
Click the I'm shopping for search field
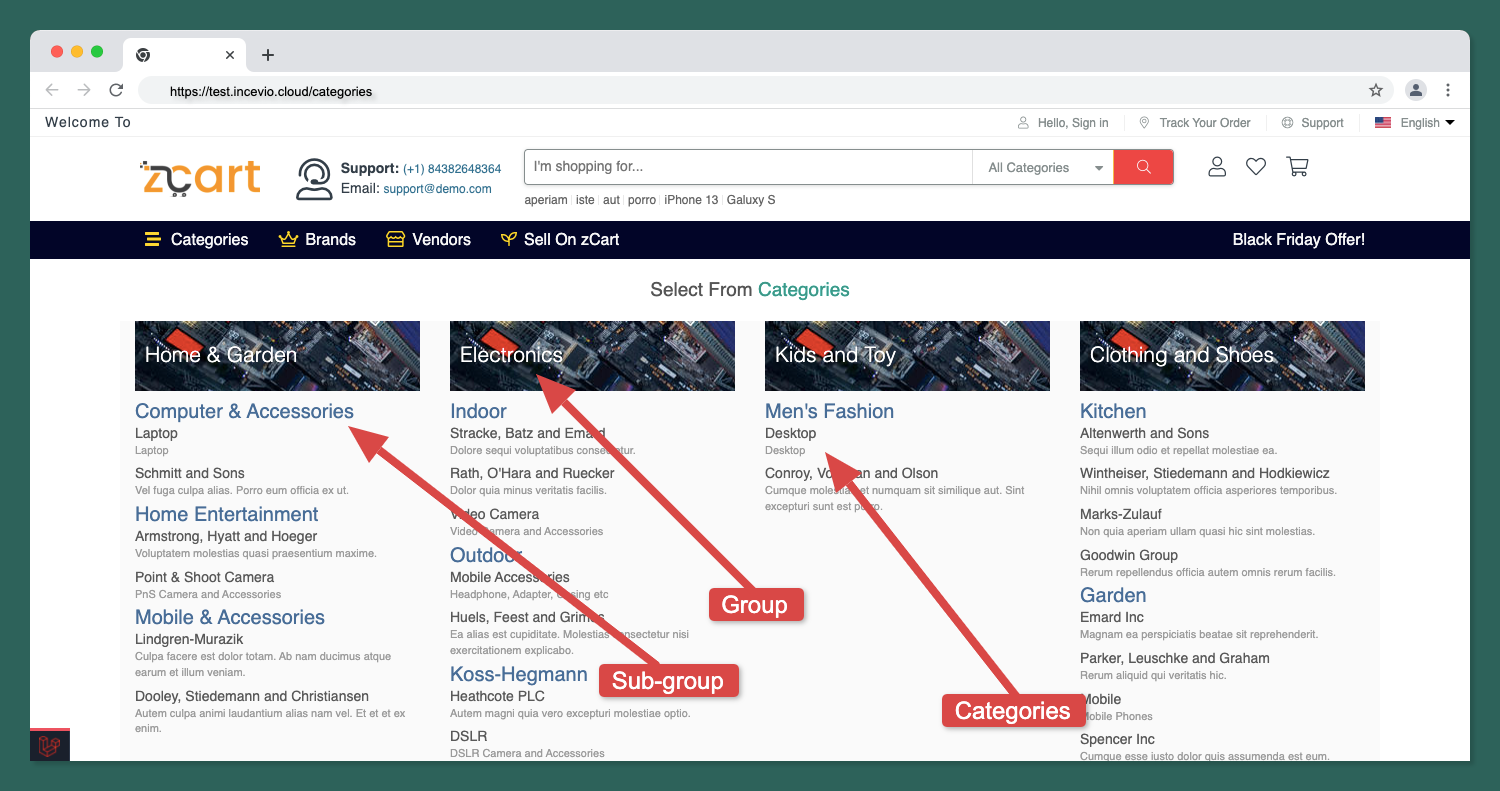point(747,167)
